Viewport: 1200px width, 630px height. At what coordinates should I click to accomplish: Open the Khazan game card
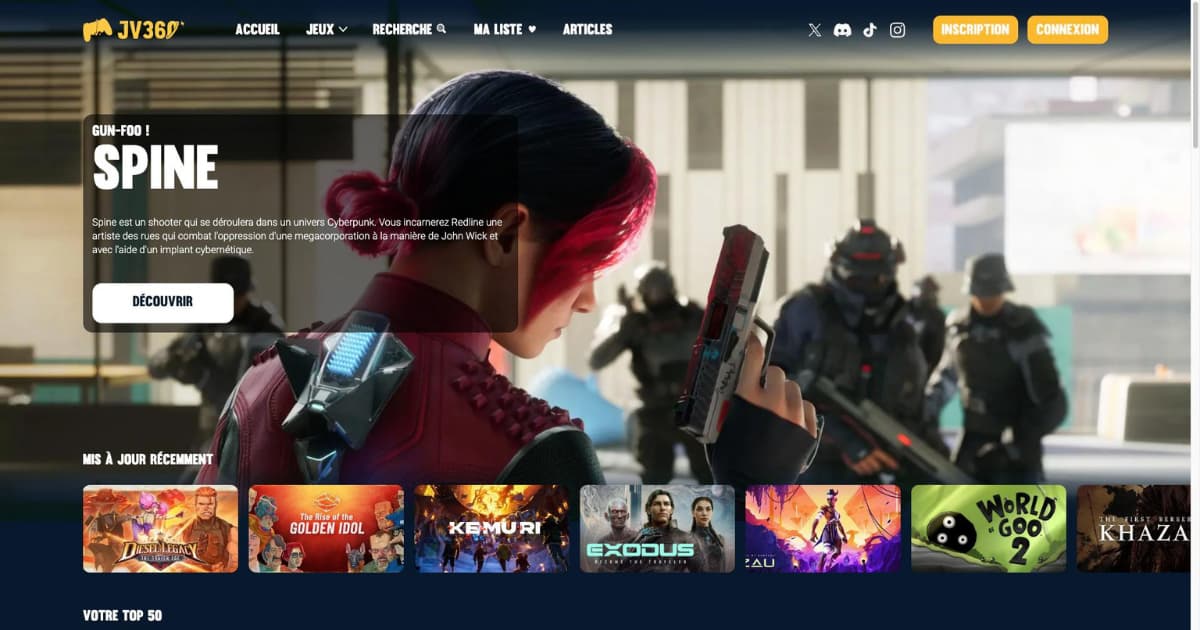pyautogui.click(x=1133, y=529)
